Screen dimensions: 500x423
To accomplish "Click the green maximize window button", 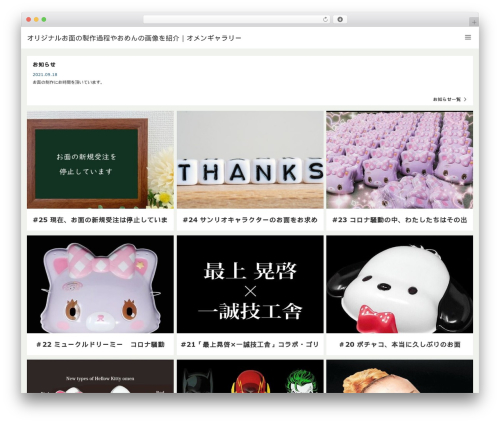I will [x=44, y=20].
